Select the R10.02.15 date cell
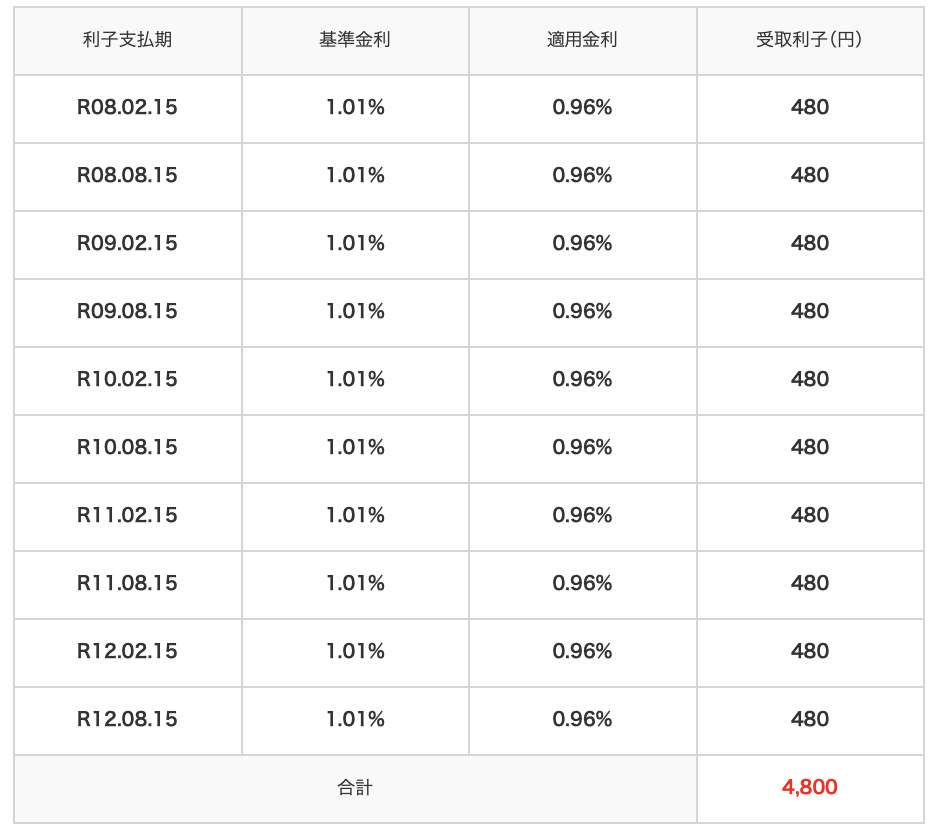The height and width of the screenshot is (836, 944). (127, 379)
